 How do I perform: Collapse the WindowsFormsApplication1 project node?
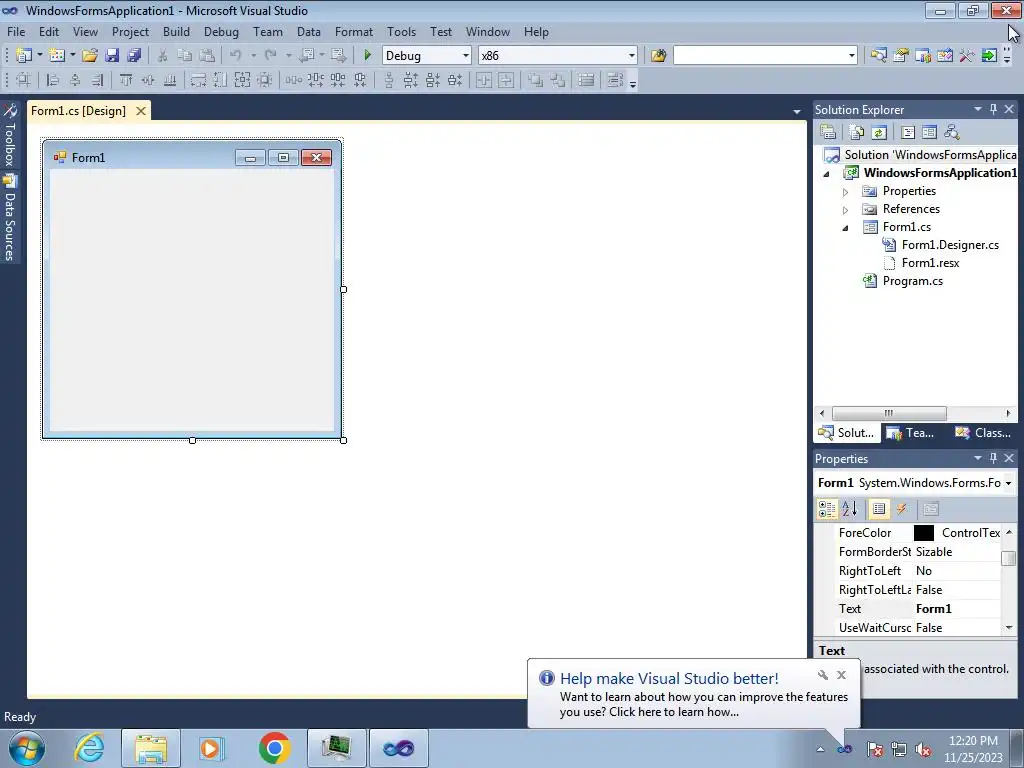coord(826,174)
